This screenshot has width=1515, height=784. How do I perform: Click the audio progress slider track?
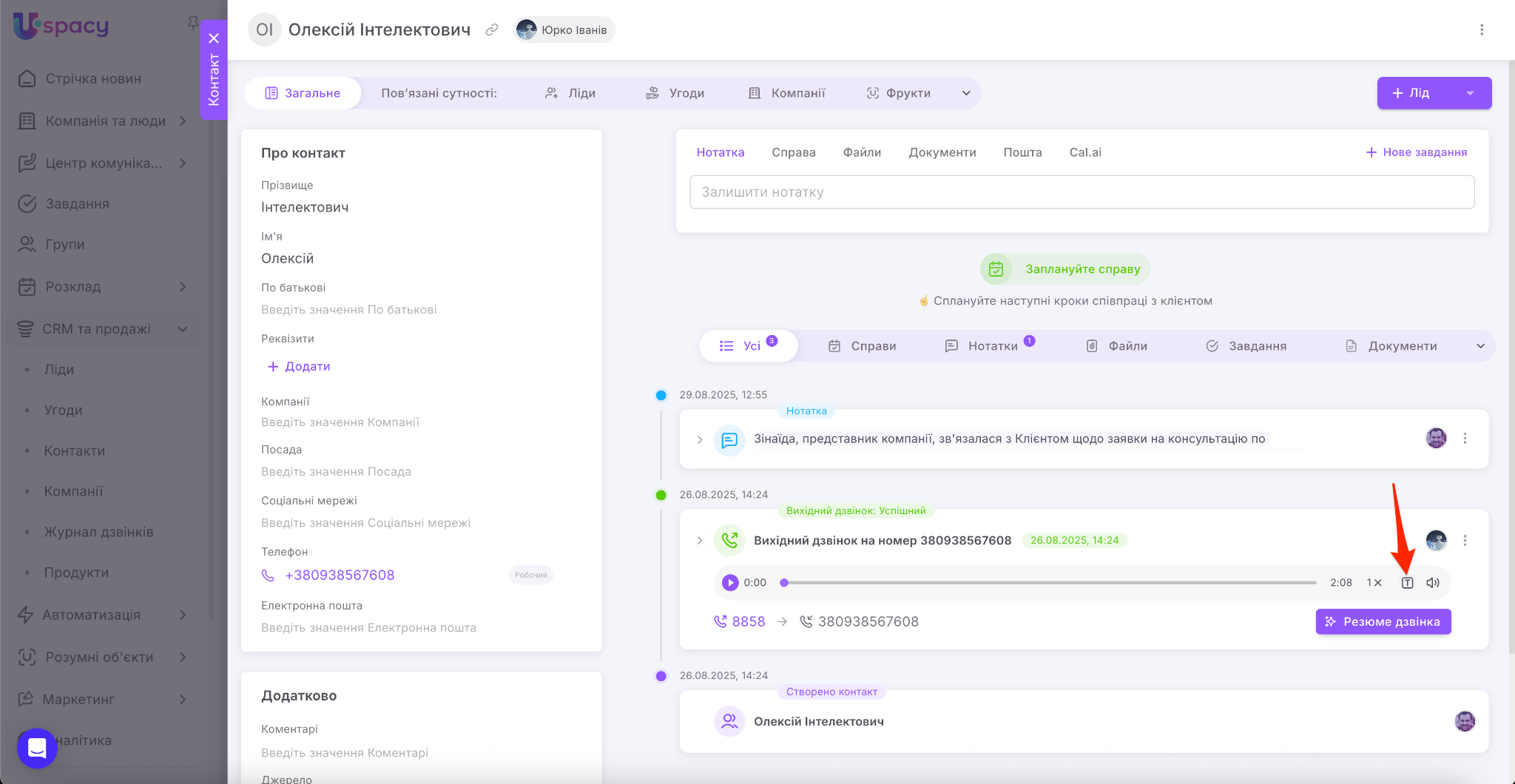pyautogui.click(x=1050, y=583)
